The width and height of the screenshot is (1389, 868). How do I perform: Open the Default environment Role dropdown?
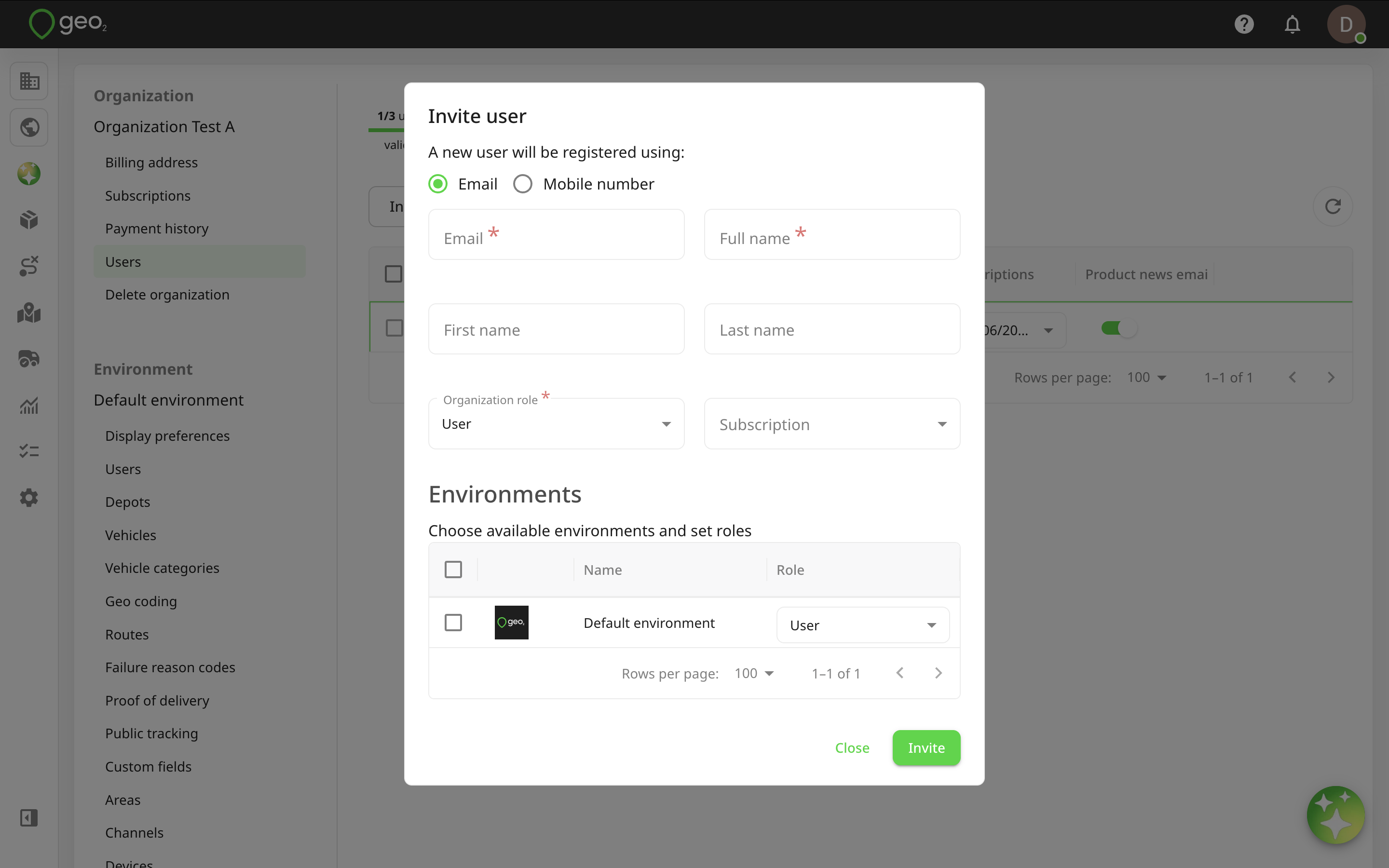tap(863, 624)
